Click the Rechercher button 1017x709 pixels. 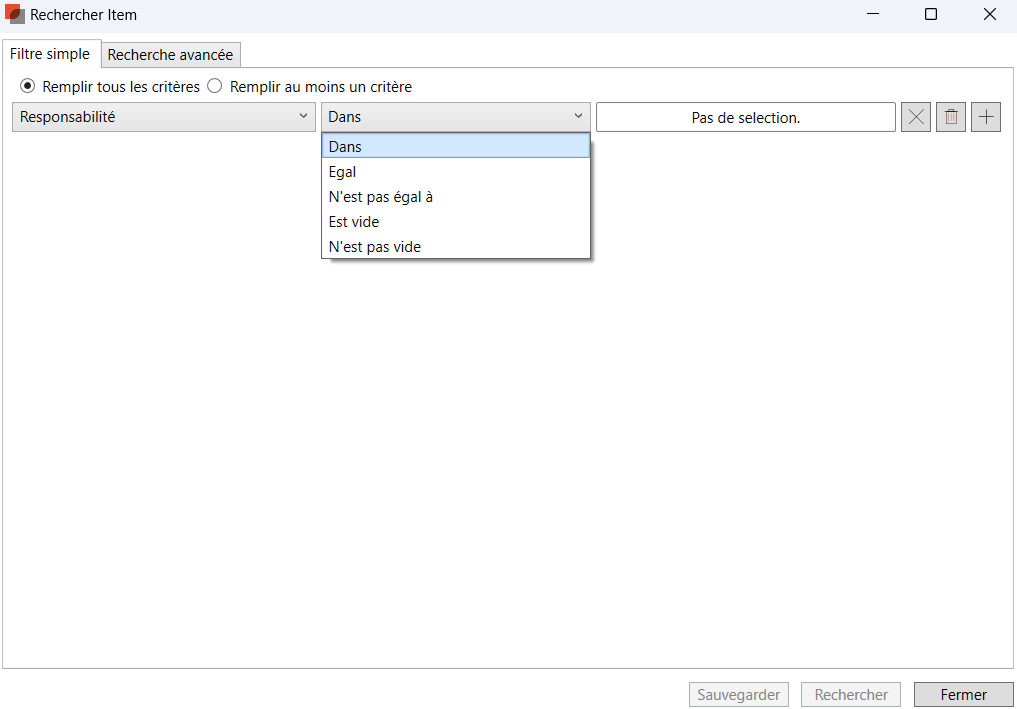[851, 695]
